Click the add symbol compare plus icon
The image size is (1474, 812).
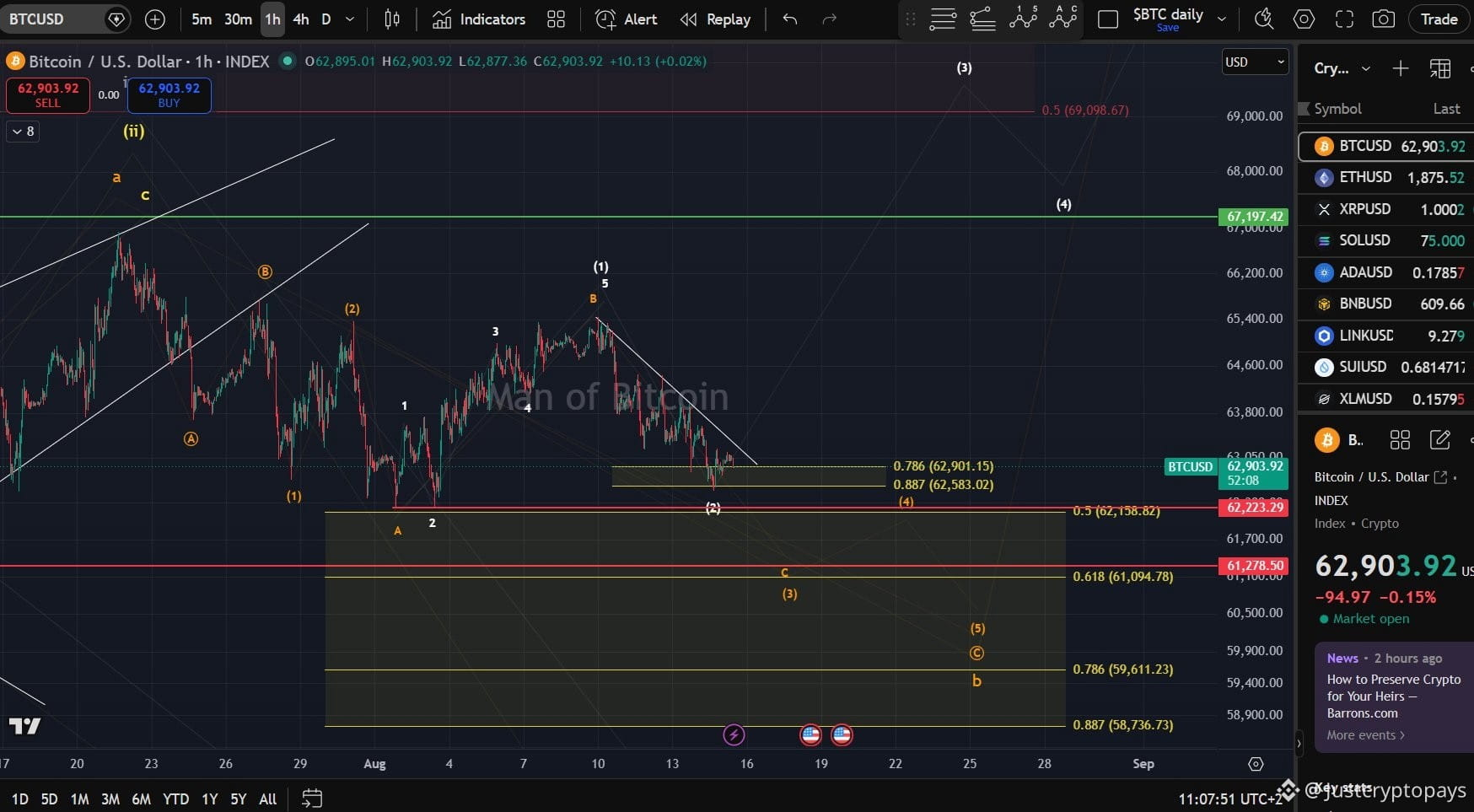pos(155,19)
